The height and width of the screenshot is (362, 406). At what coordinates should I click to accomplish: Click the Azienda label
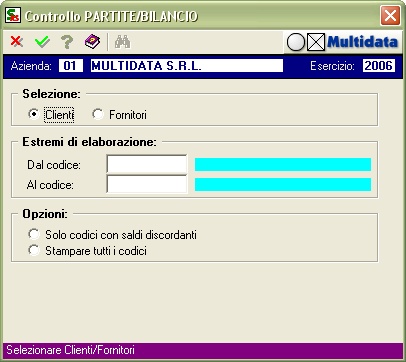tap(31, 66)
